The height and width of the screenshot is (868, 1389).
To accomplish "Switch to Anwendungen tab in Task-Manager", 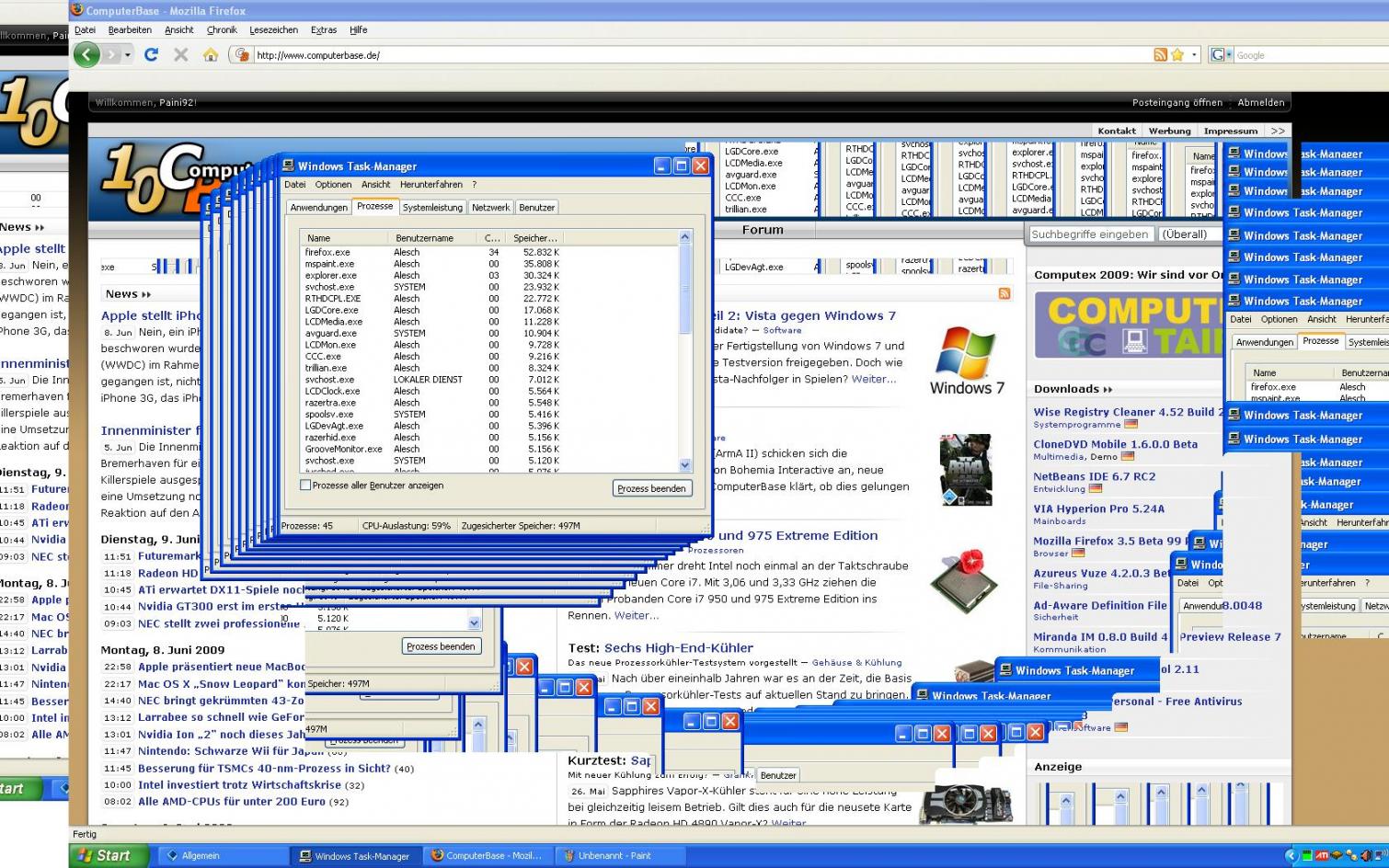I will click(x=318, y=208).
